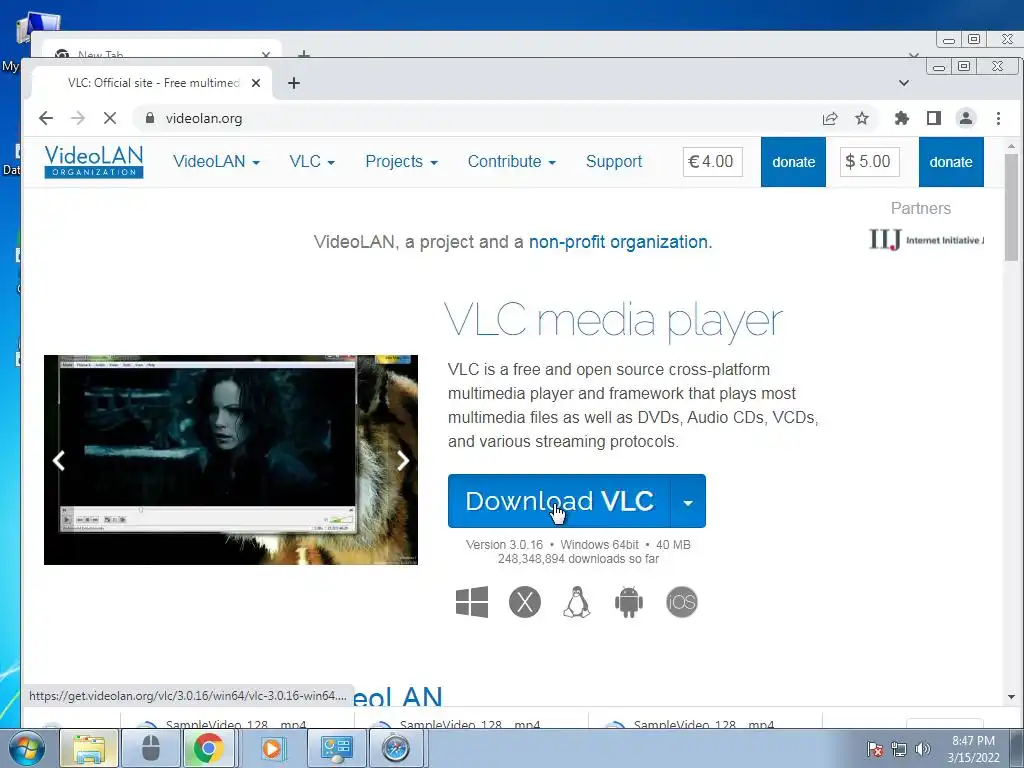Click the Safari compass taskbar icon
Screen dimensions: 1024x768
click(x=396, y=748)
